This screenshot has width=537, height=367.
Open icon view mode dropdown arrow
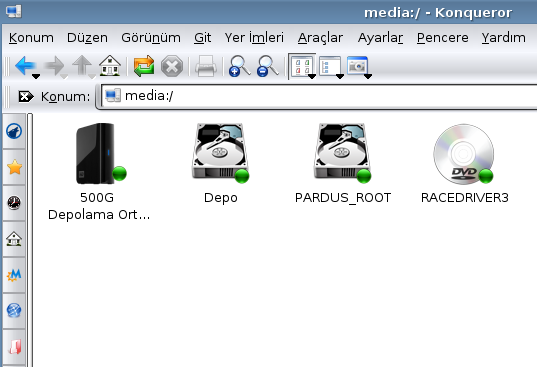tap(312, 77)
